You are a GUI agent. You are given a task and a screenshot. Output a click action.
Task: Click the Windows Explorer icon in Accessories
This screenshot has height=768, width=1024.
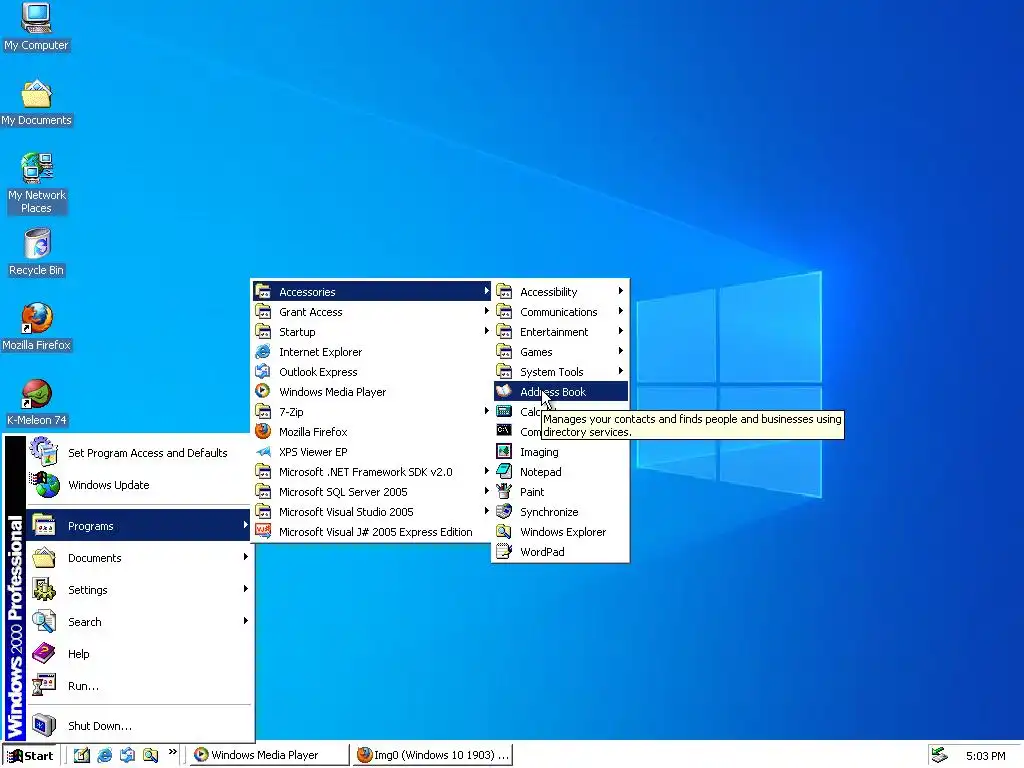504,531
